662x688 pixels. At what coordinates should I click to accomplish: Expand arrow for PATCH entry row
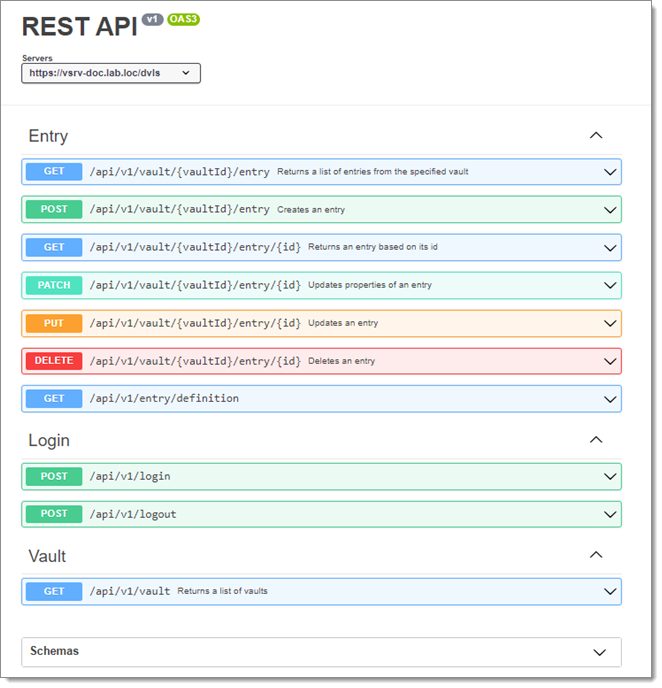point(610,286)
